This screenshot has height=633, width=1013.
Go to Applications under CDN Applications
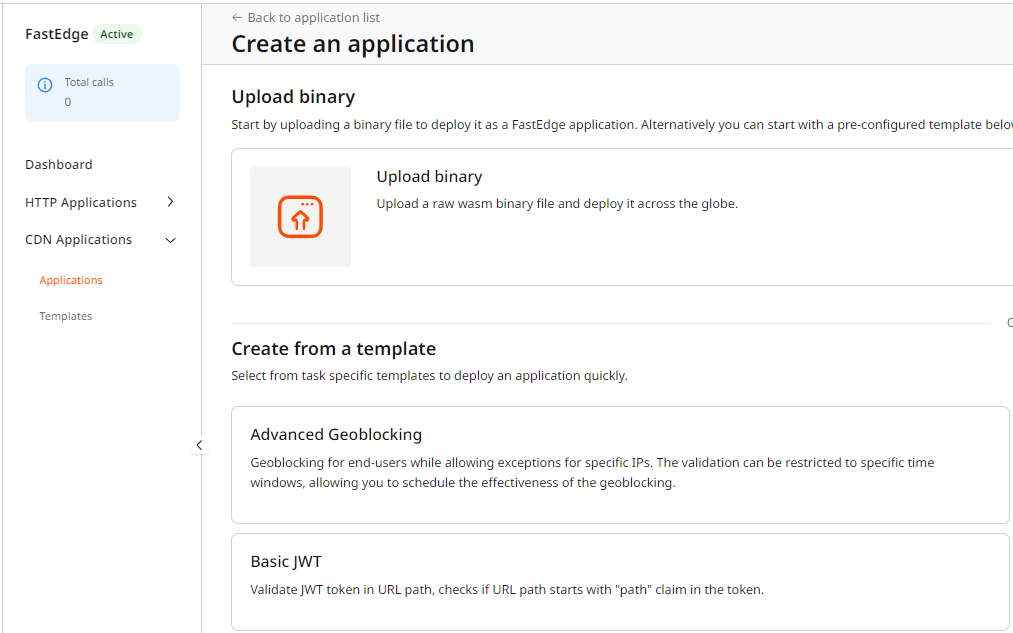pyautogui.click(x=71, y=281)
